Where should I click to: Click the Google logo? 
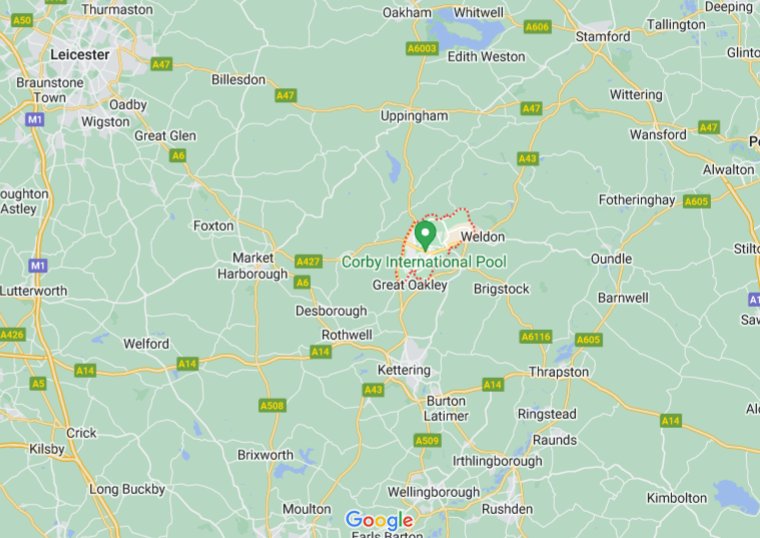click(x=380, y=520)
